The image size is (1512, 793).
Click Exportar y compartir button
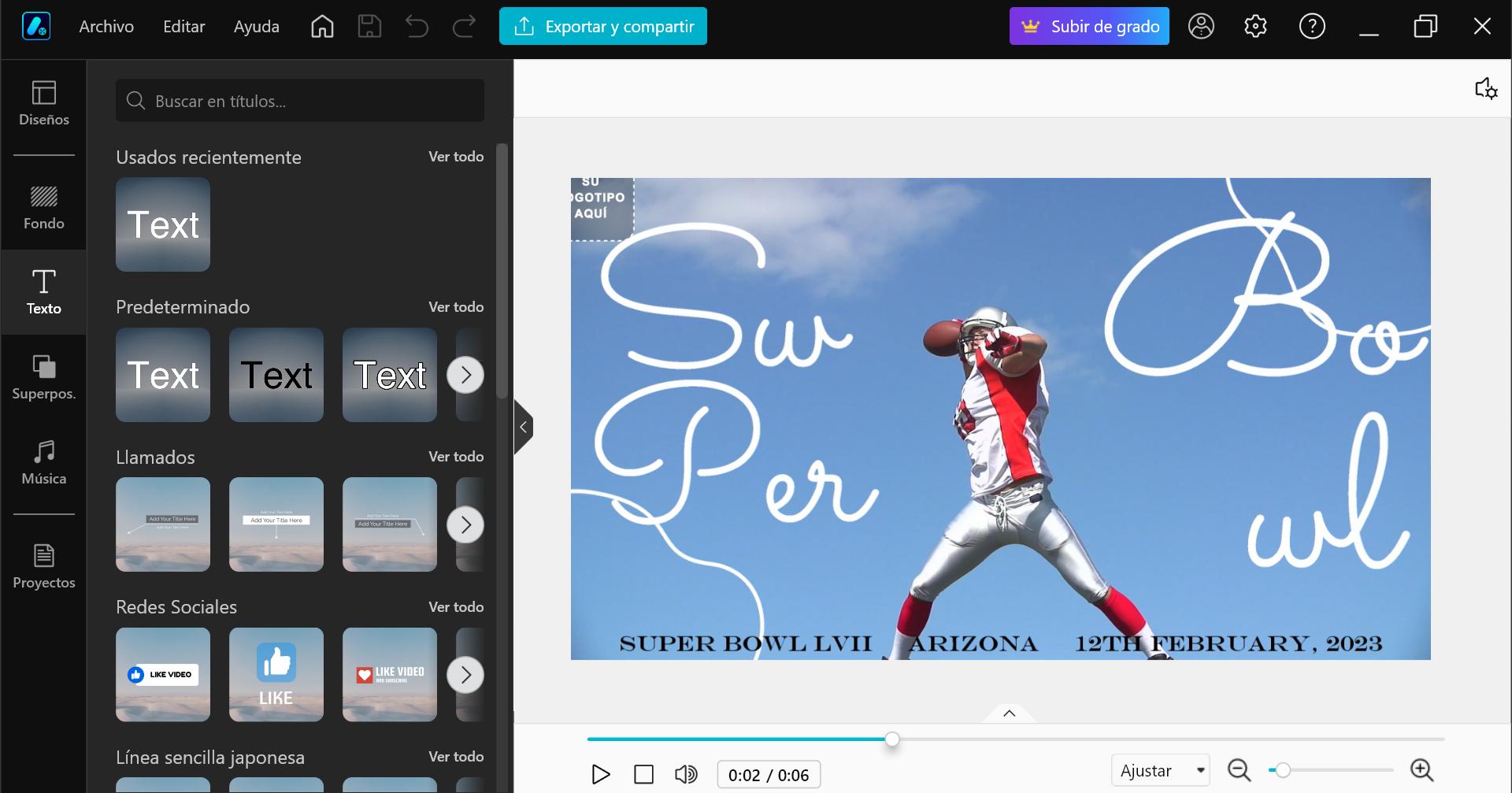coord(603,26)
